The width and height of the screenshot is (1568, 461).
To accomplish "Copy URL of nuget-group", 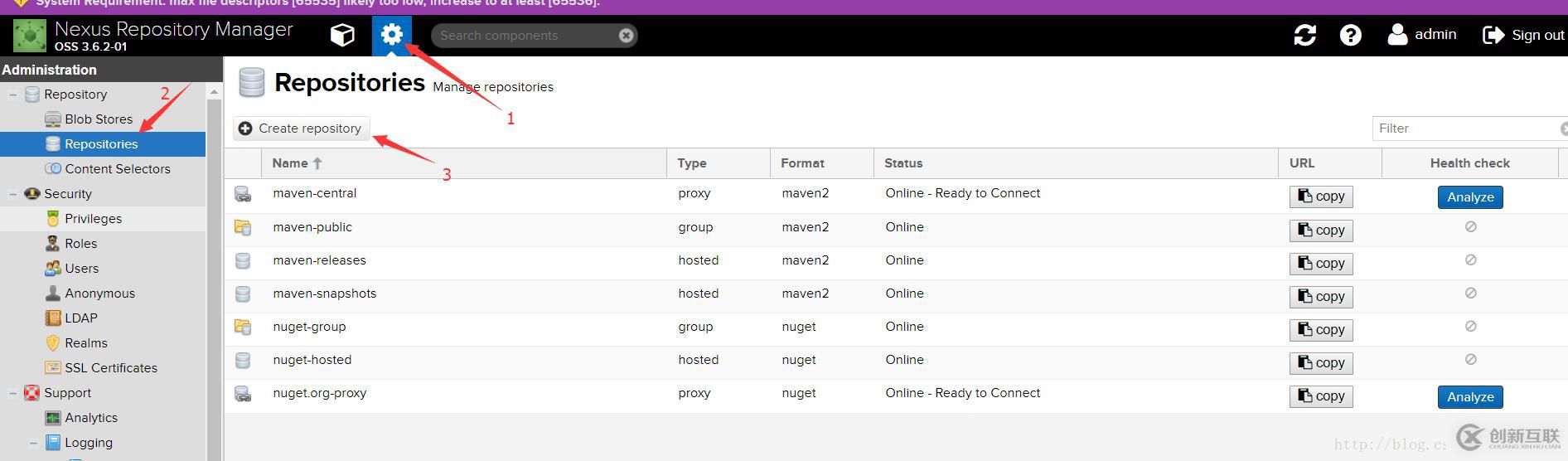I will click(1321, 330).
